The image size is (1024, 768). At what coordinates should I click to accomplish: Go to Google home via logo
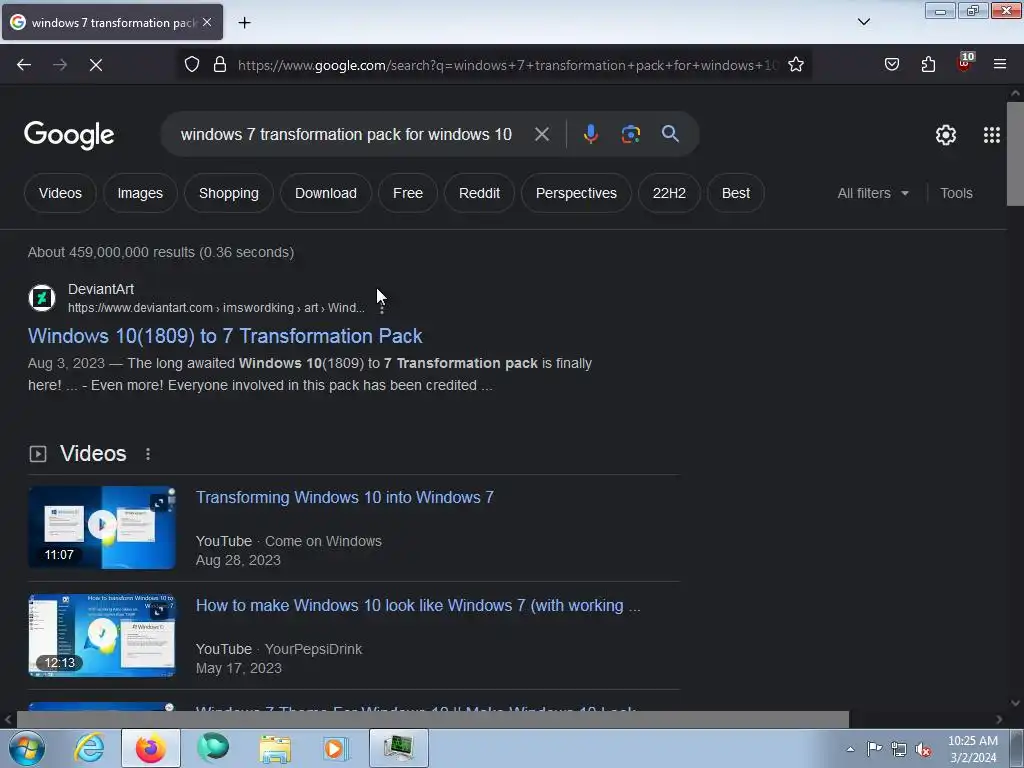pos(69,135)
